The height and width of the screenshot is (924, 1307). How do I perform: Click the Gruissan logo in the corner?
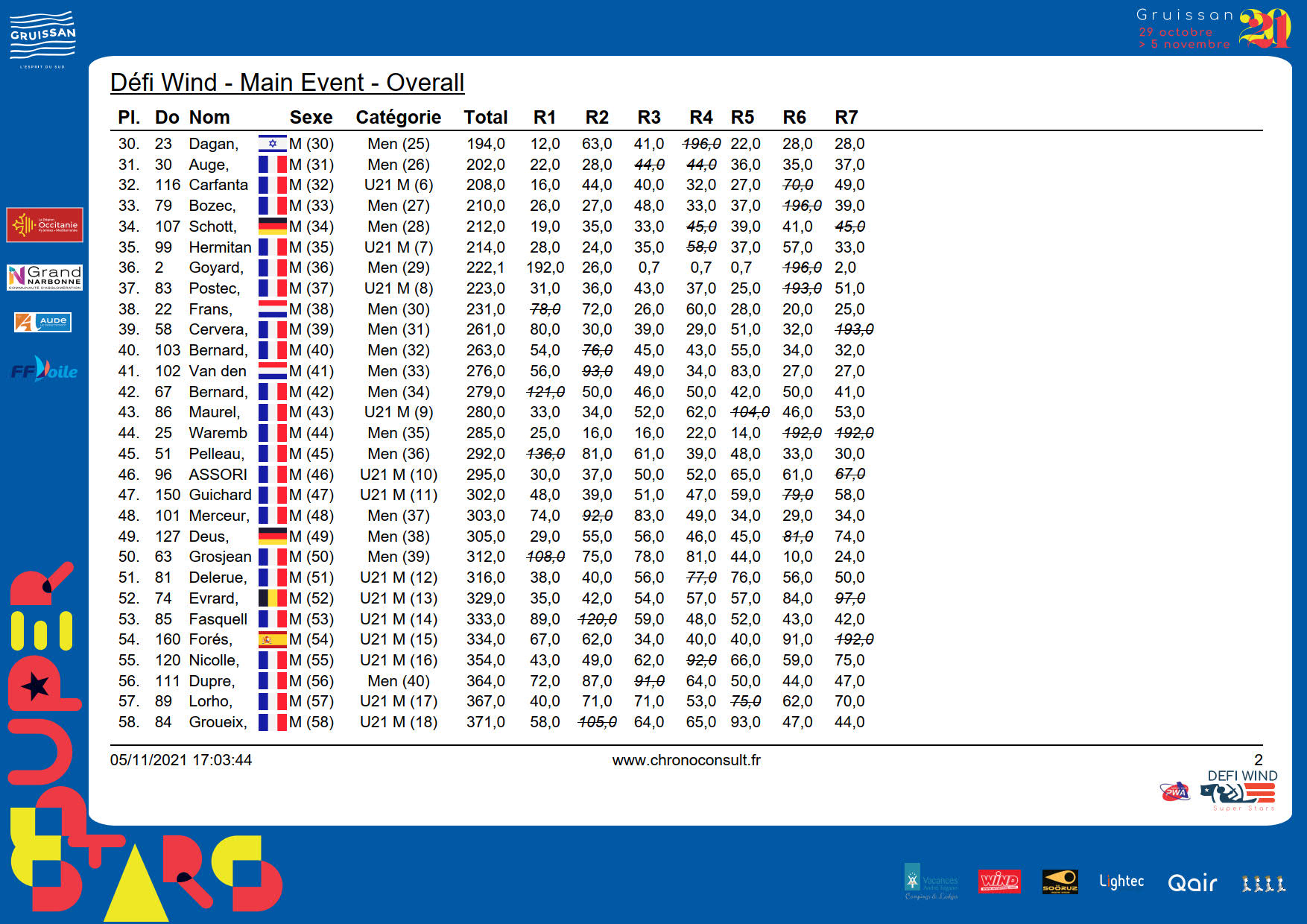[x=42, y=39]
